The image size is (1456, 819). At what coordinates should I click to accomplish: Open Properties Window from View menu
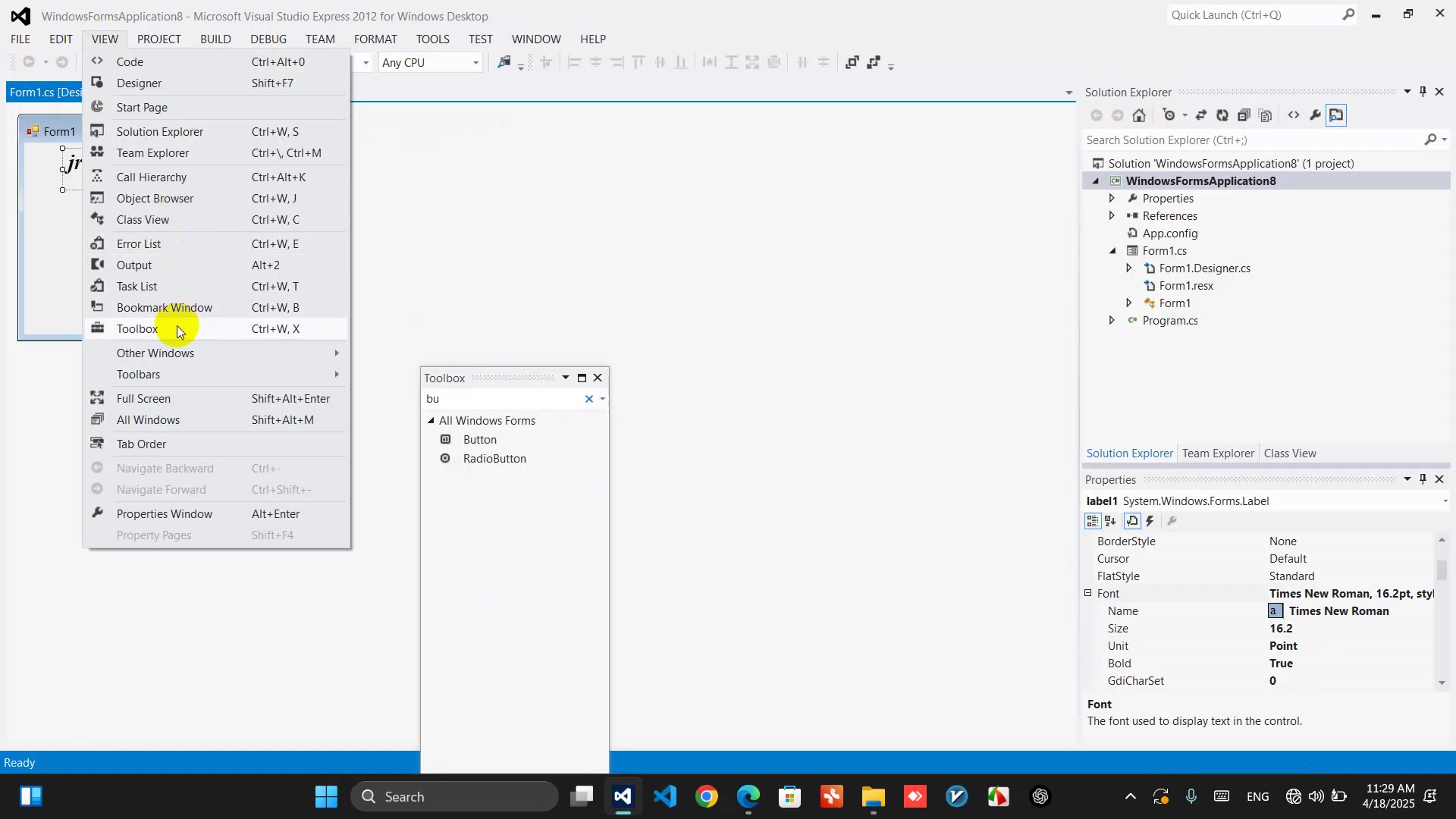pyautogui.click(x=164, y=514)
